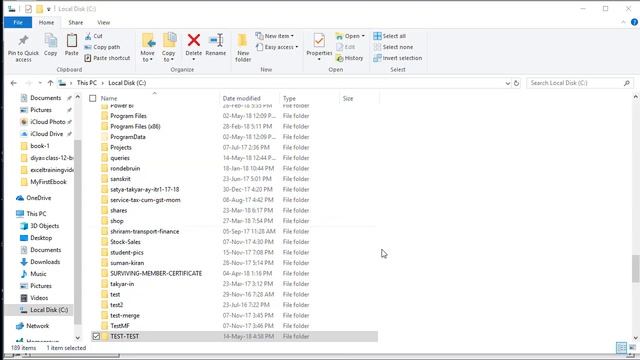Open recent locations dropdown arrow

pos(40,83)
